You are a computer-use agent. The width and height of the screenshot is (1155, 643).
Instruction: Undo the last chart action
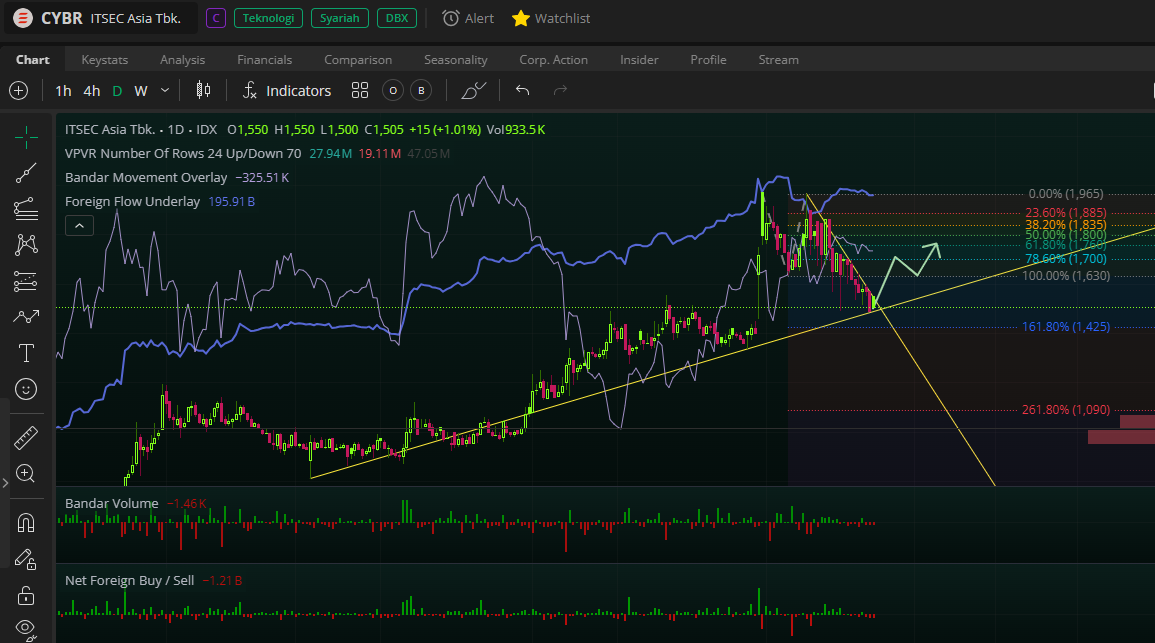point(522,91)
